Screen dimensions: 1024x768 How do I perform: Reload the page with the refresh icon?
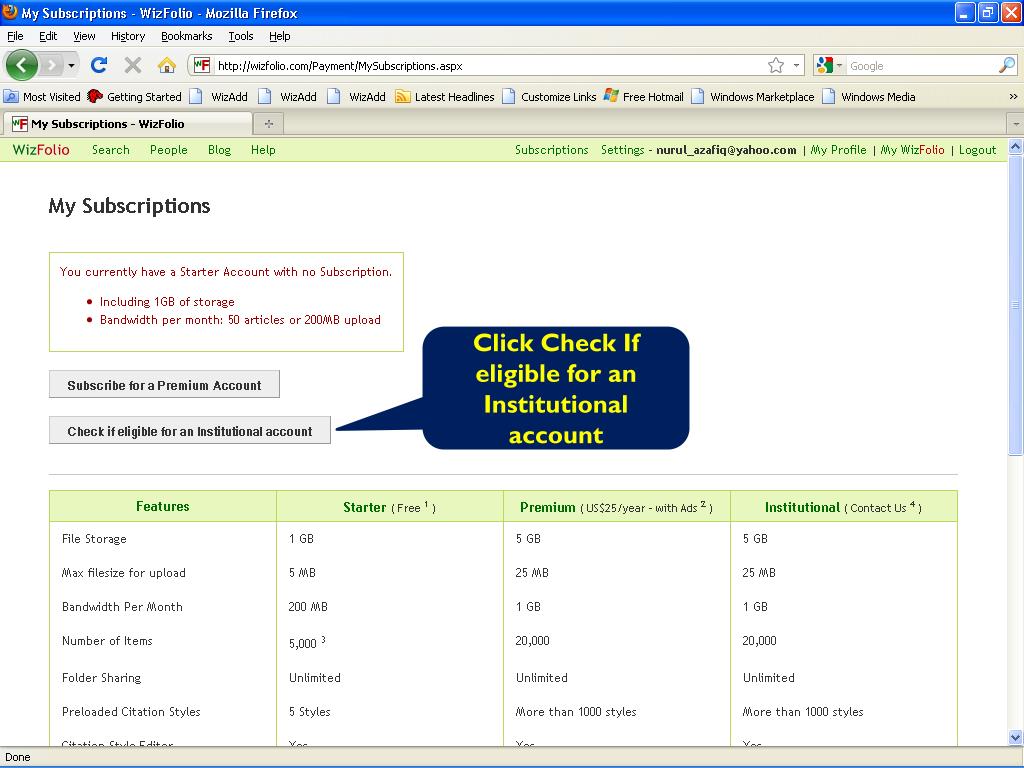pyautogui.click(x=99, y=65)
